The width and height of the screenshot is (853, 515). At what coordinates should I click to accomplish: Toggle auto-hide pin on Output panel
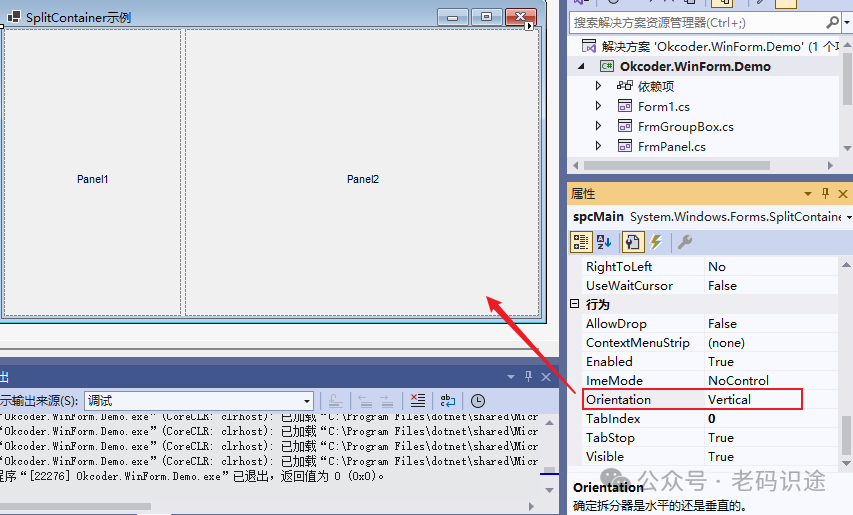coord(528,377)
